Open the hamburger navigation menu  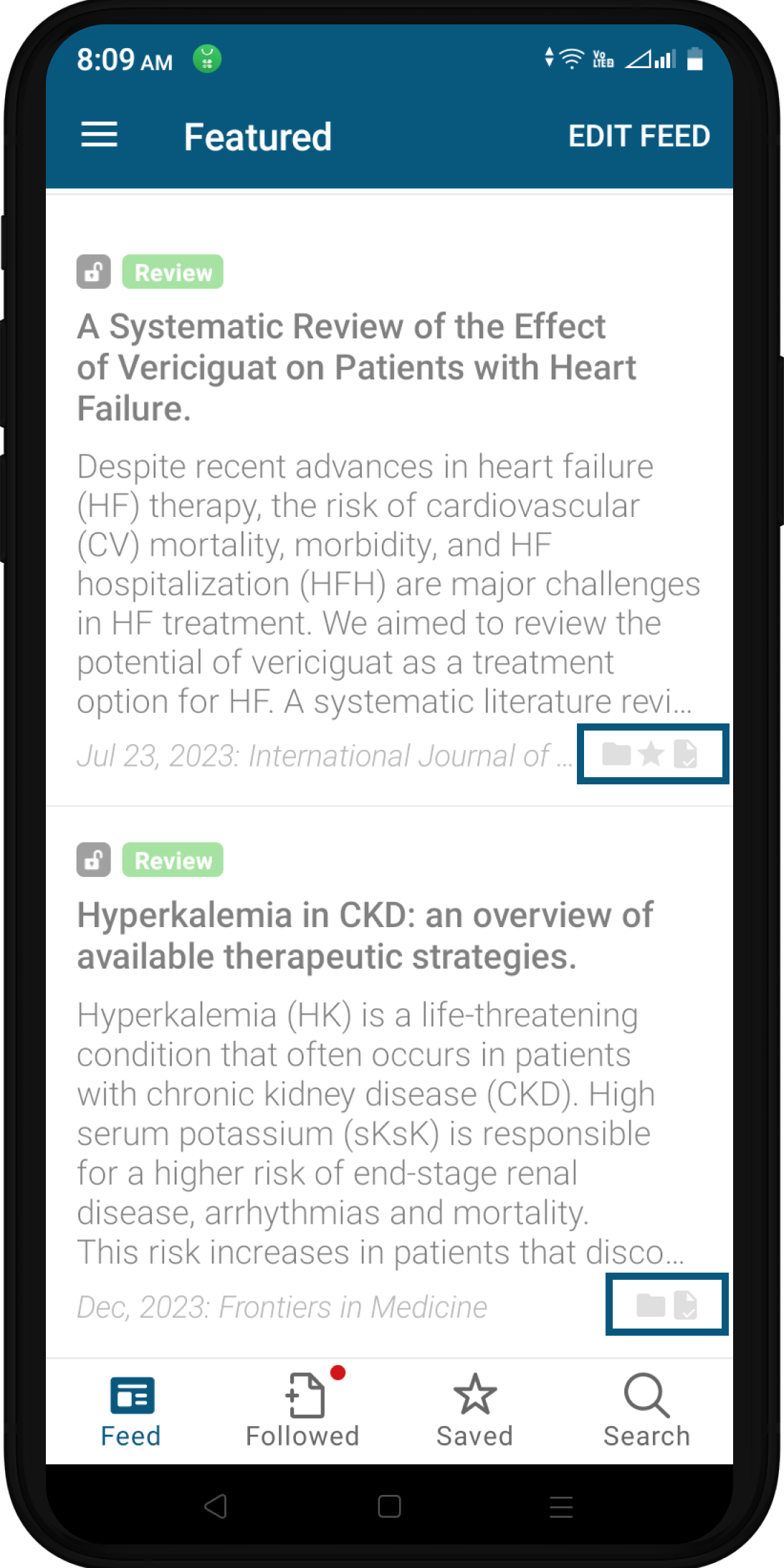coord(99,135)
